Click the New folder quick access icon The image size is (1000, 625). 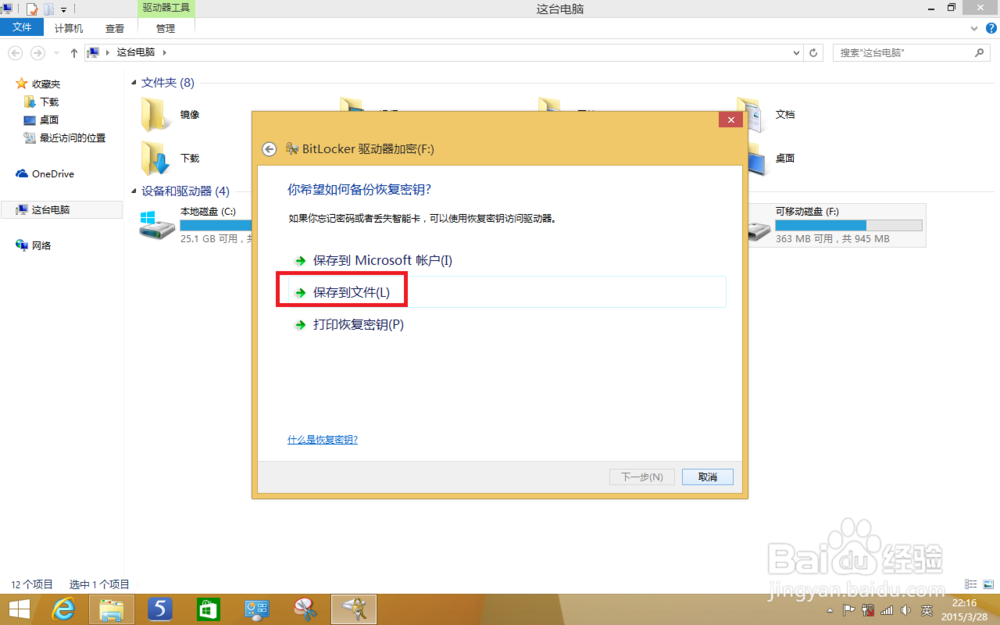point(48,9)
